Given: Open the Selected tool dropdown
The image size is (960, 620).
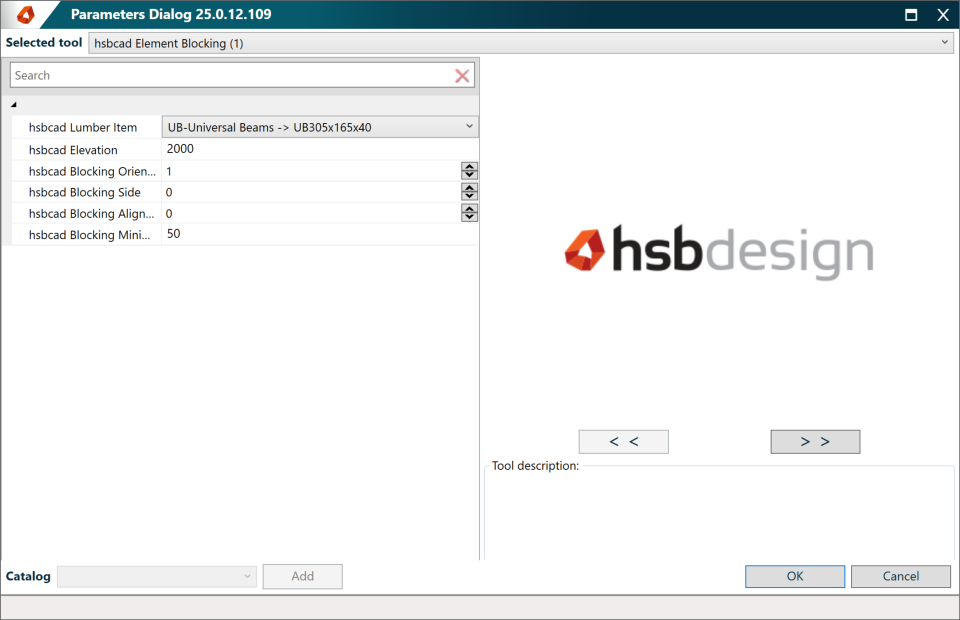Looking at the screenshot, I should (521, 43).
